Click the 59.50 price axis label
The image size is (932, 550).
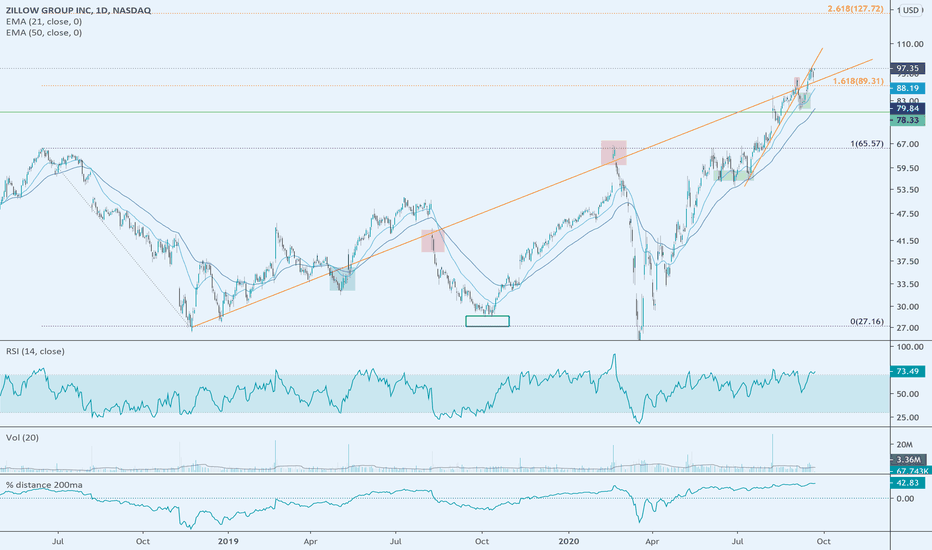[x=909, y=168]
